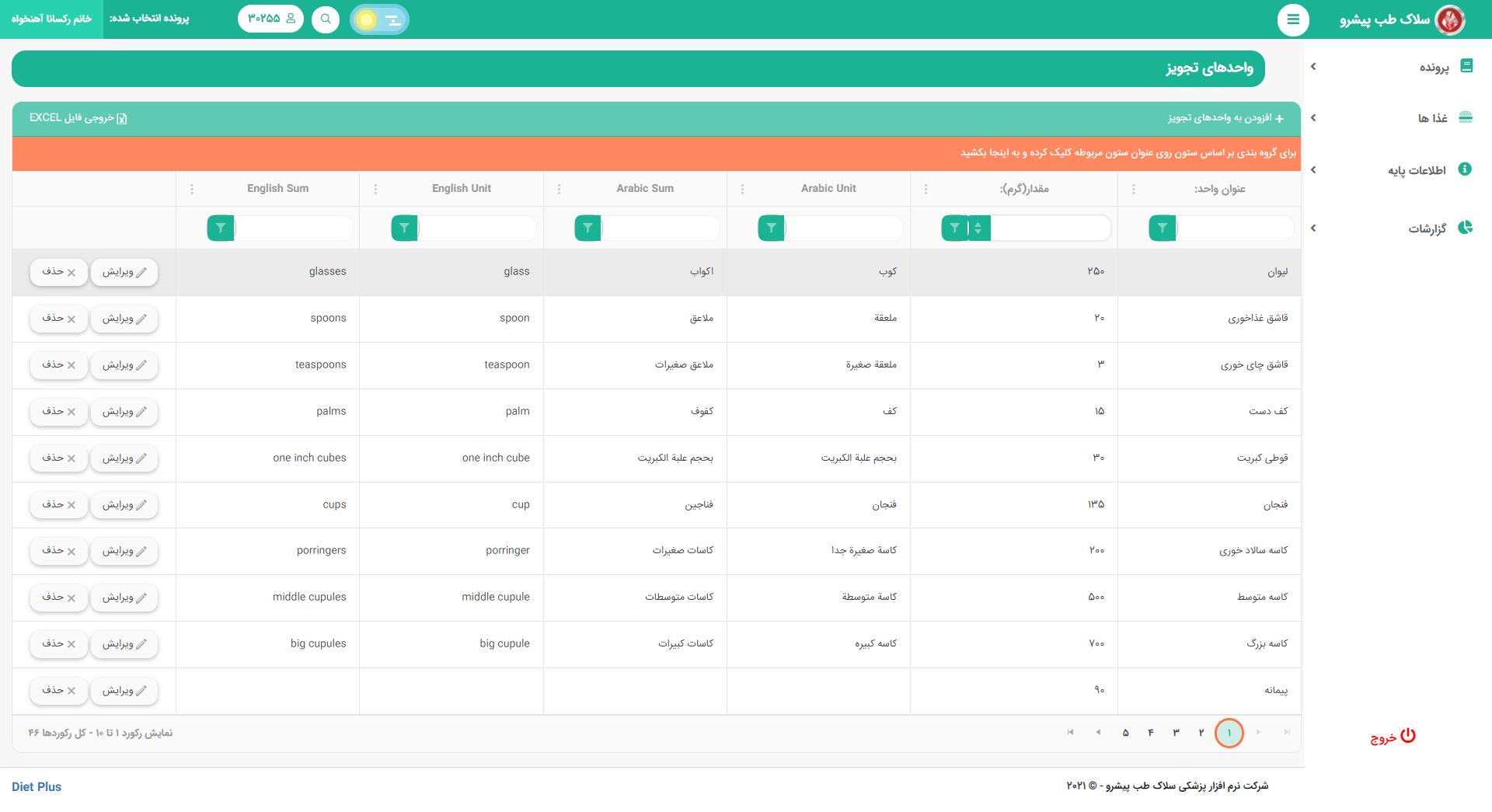1492x812 pixels.
Task: Open the hamburger menu button
Action: coord(1293,19)
